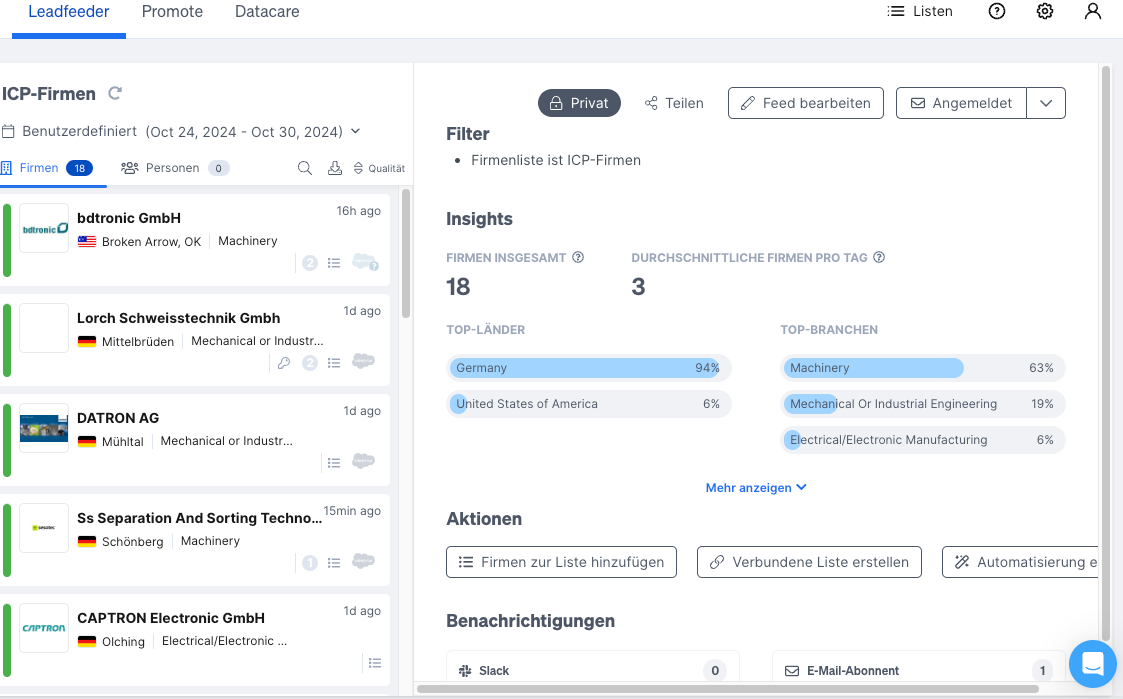Click list icon on Ss Separation card
This screenshot has height=699, width=1123.
[x=334, y=563]
